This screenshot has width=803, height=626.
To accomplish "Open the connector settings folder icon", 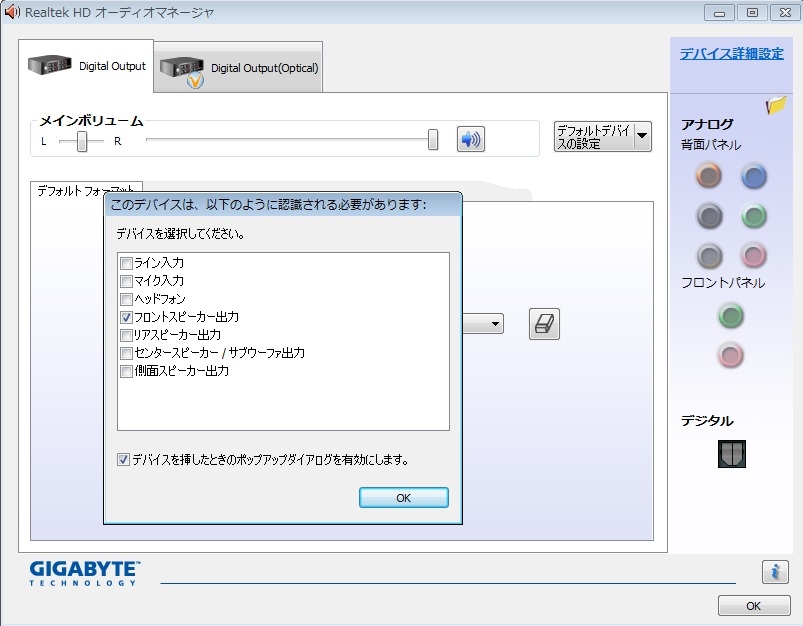I will [x=775, y=105].
